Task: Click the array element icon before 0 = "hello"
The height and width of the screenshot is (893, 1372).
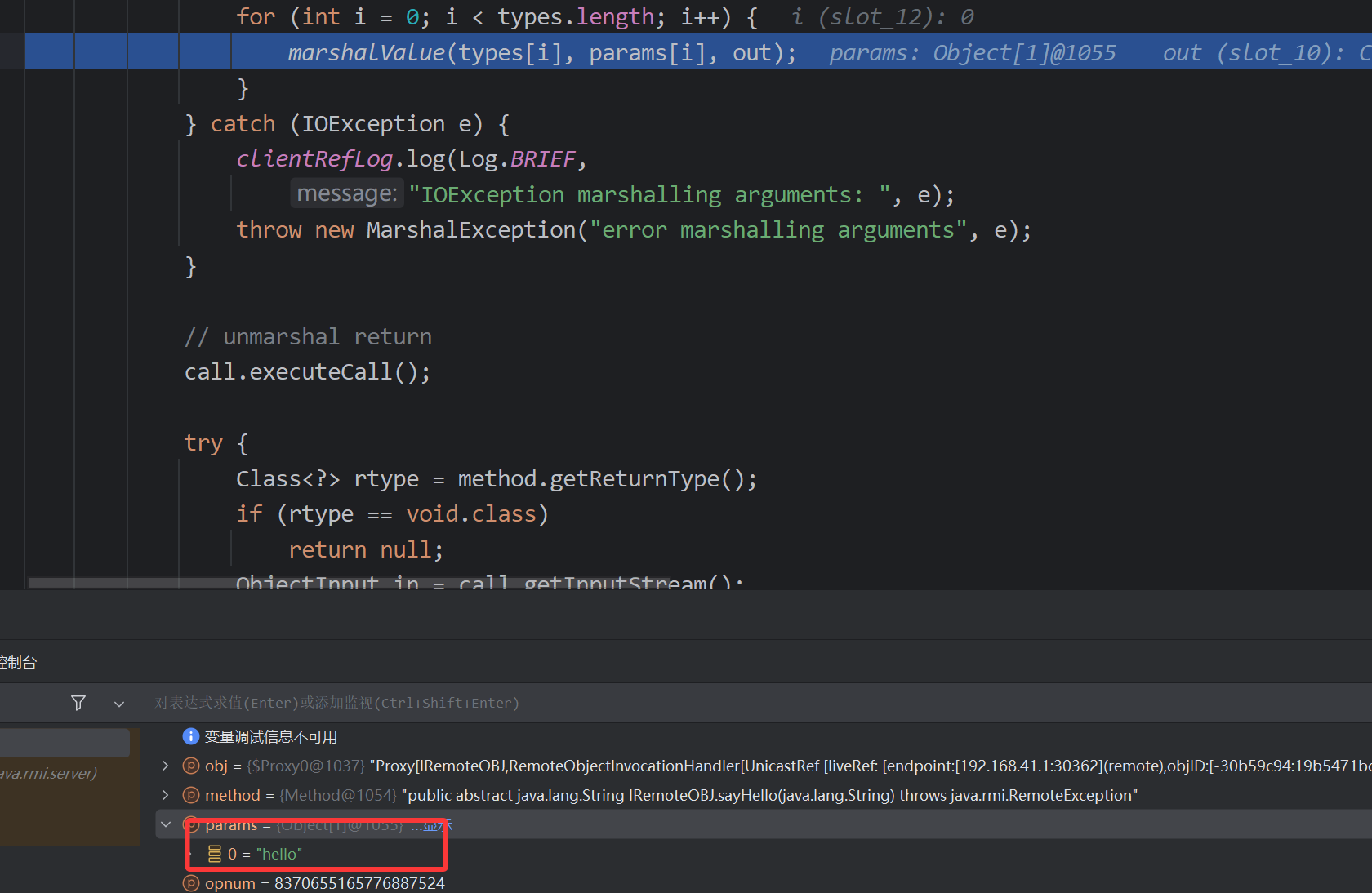Action: [214, 854]
